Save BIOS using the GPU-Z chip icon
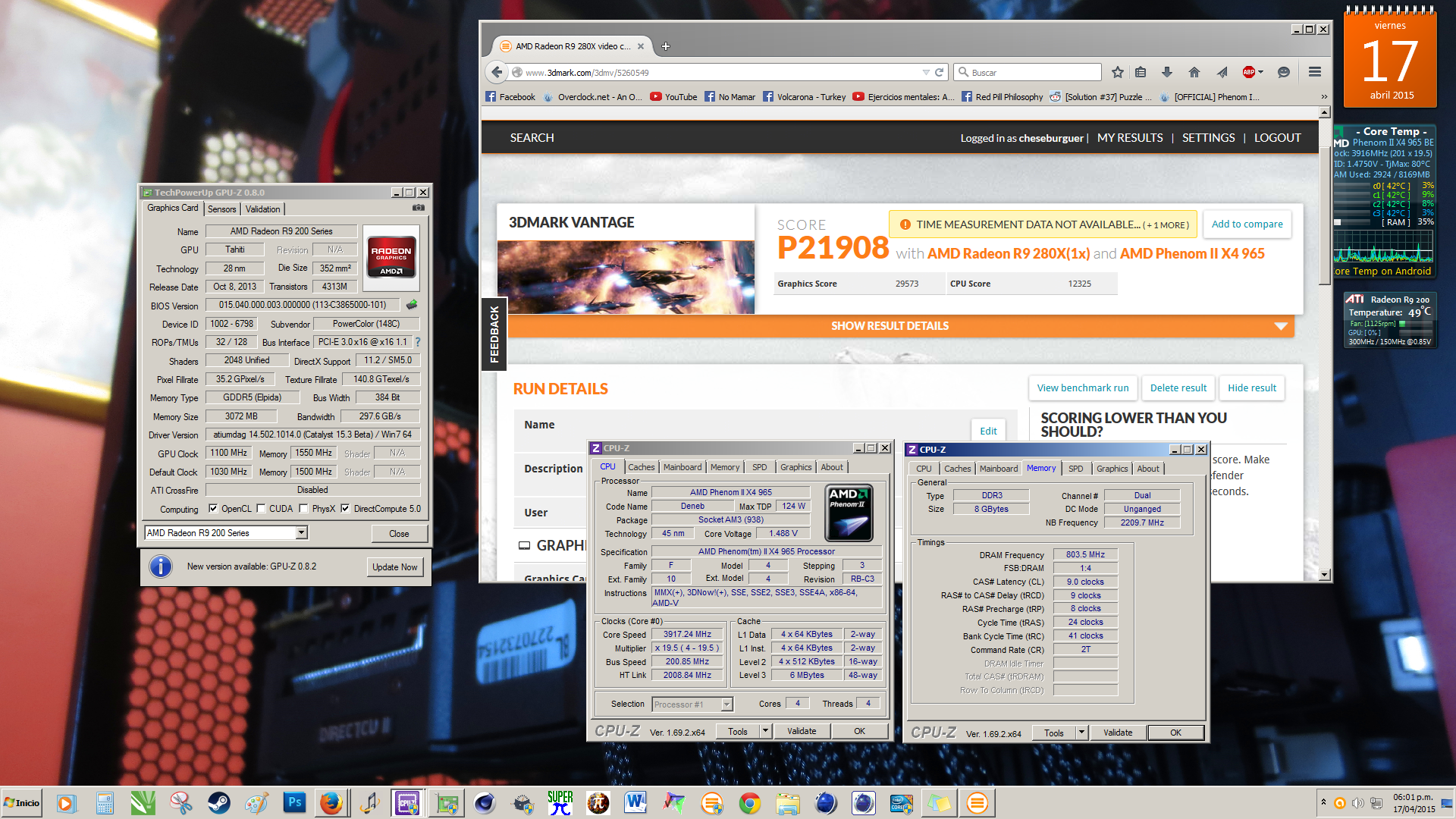This screenshot has height=819, width=1456. click(412, 305)
